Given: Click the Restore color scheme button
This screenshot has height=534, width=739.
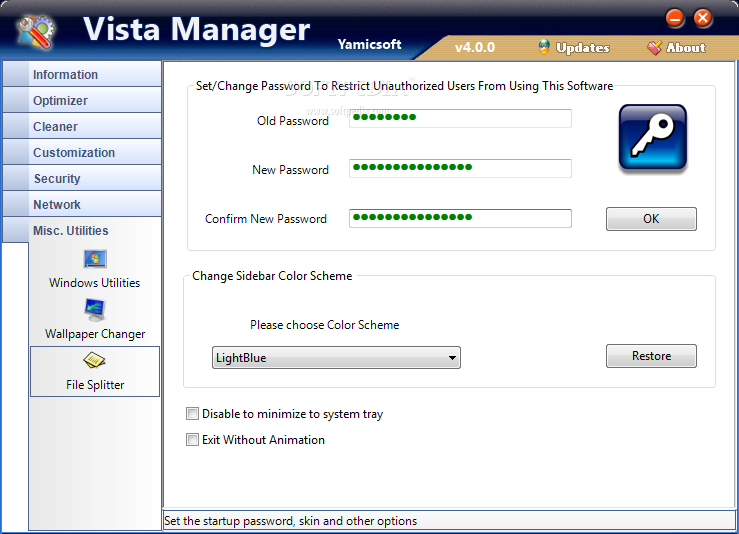Looking at the screenshot, I should pos(651,356).
